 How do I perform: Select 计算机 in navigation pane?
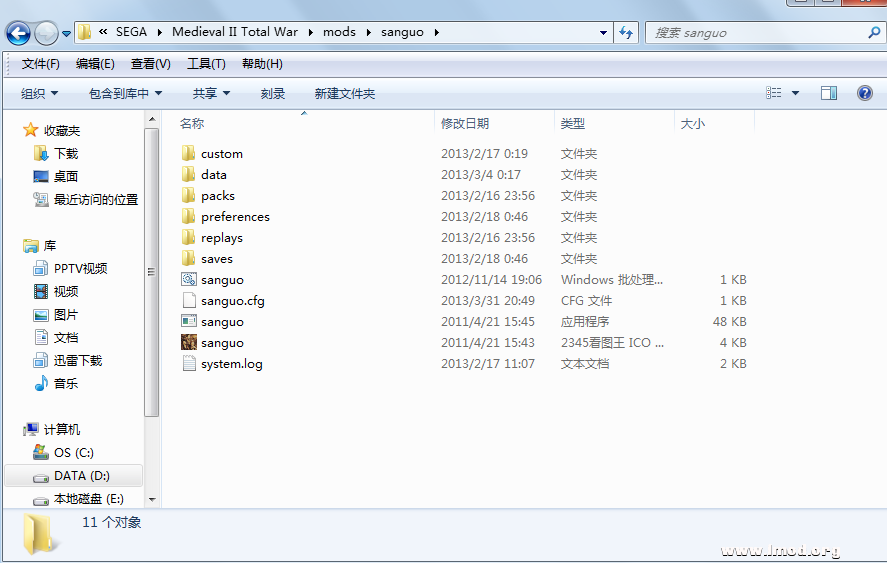coord(62,429)
